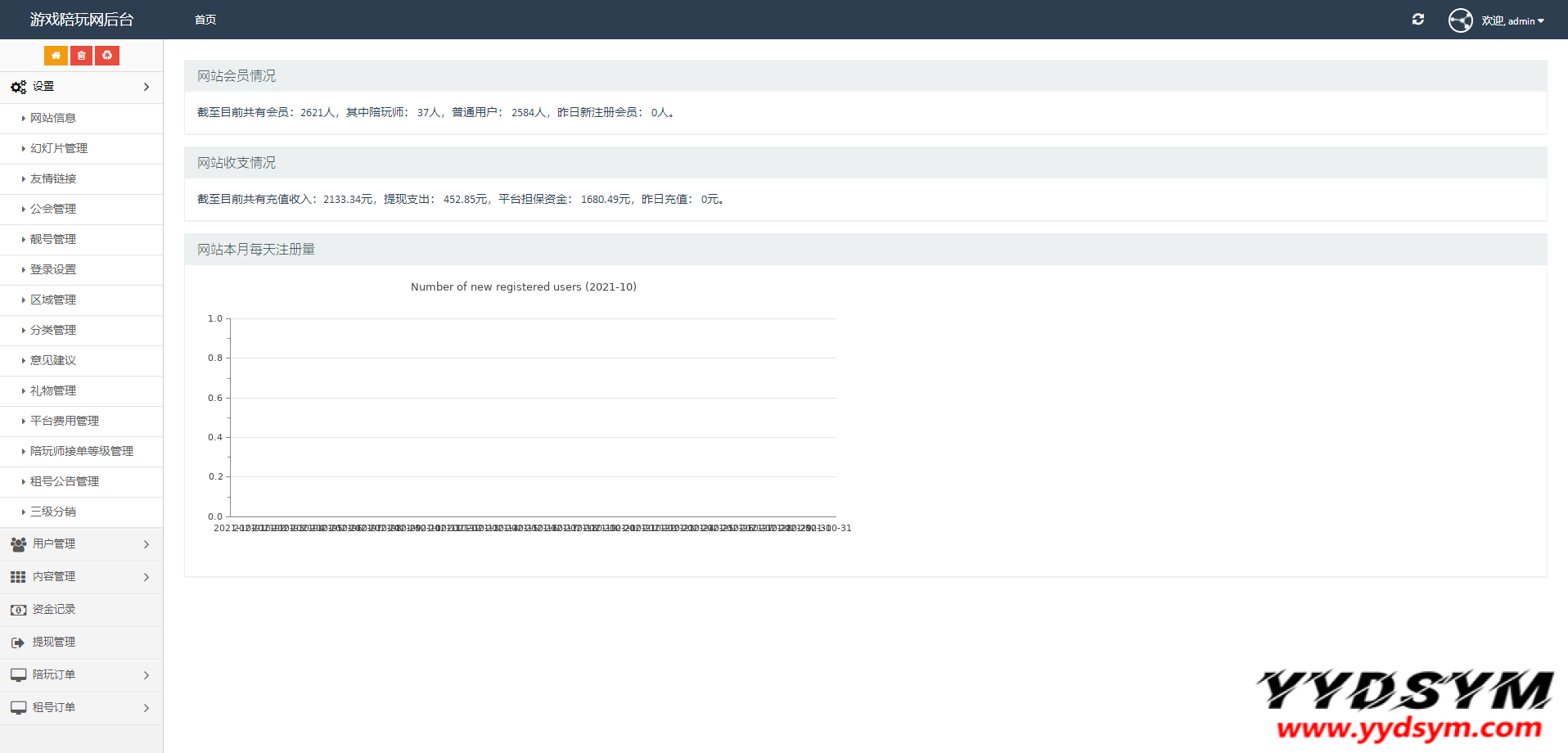Click the orange home icon button

pos(56,56)
